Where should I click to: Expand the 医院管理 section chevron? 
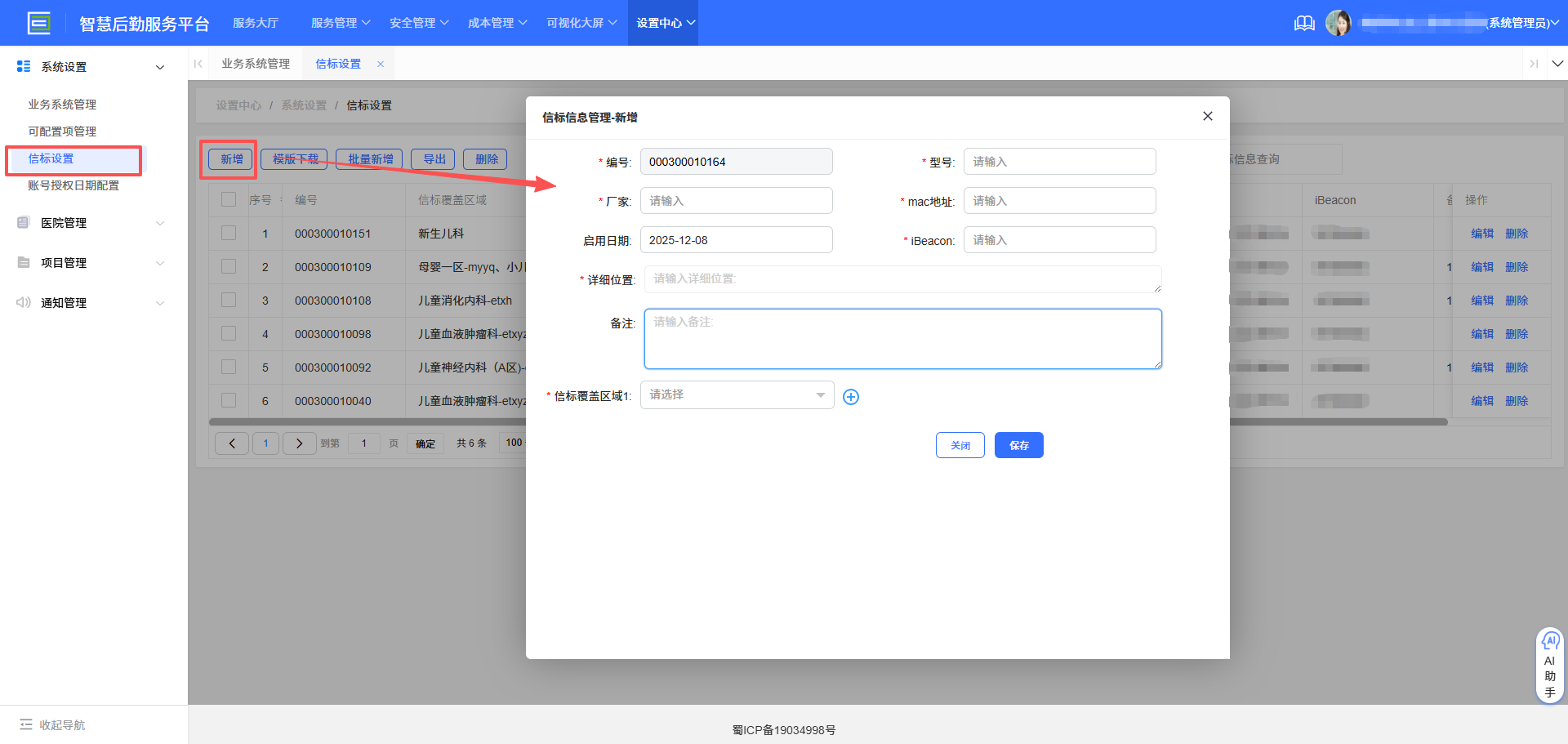[160, 222]
